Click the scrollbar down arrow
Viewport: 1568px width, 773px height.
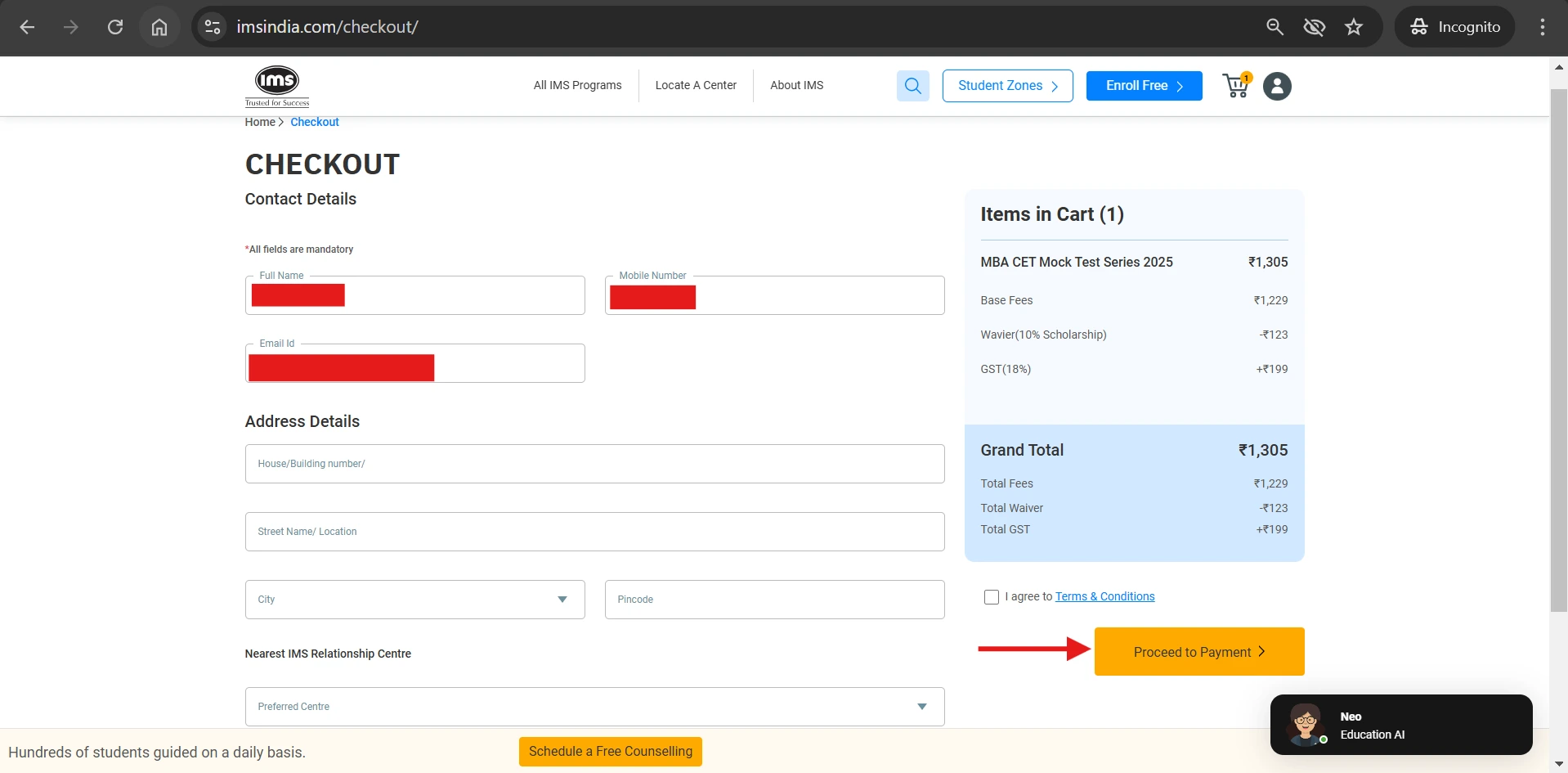[x=1558, y=764]
